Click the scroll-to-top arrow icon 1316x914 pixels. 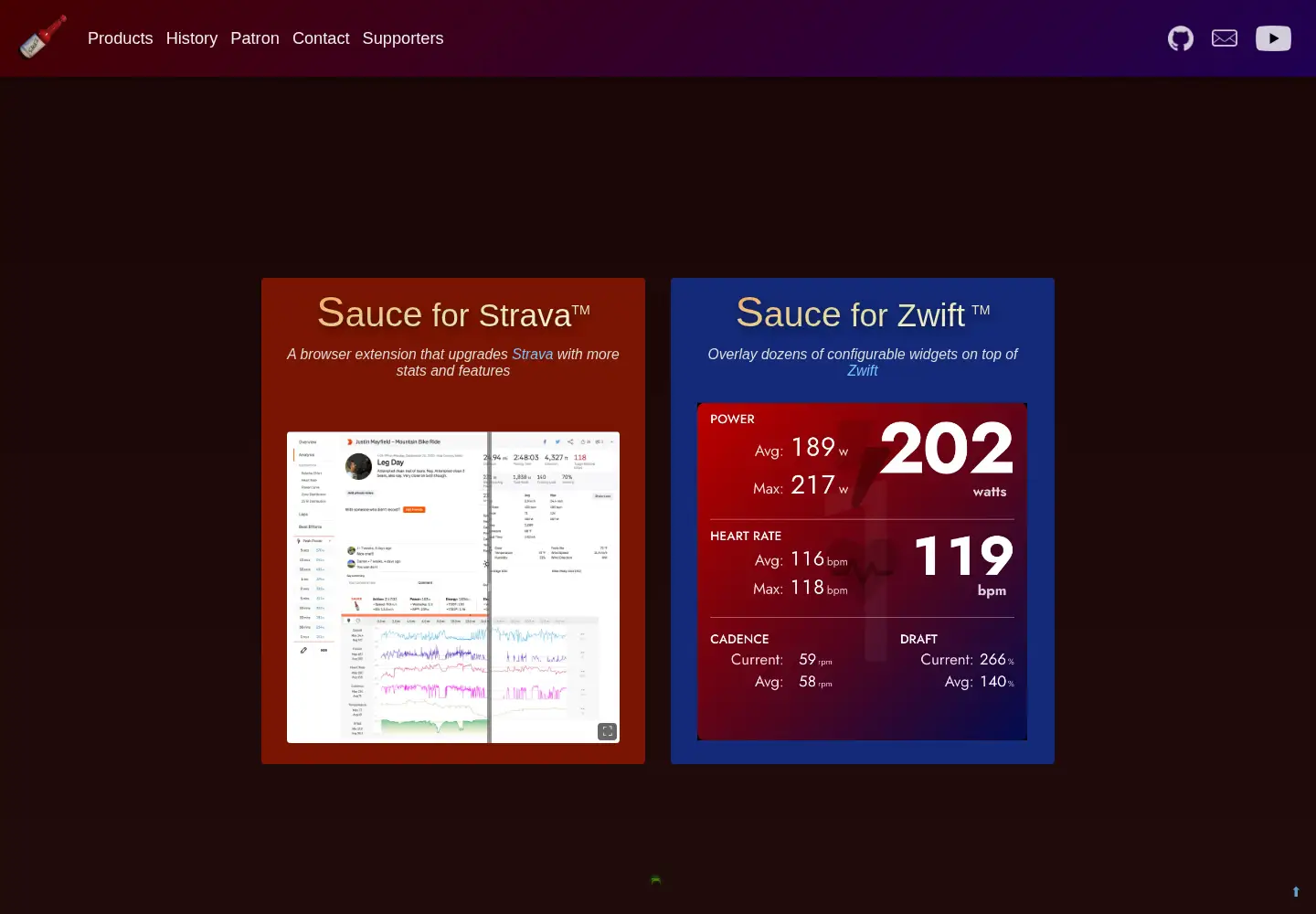1296,892
